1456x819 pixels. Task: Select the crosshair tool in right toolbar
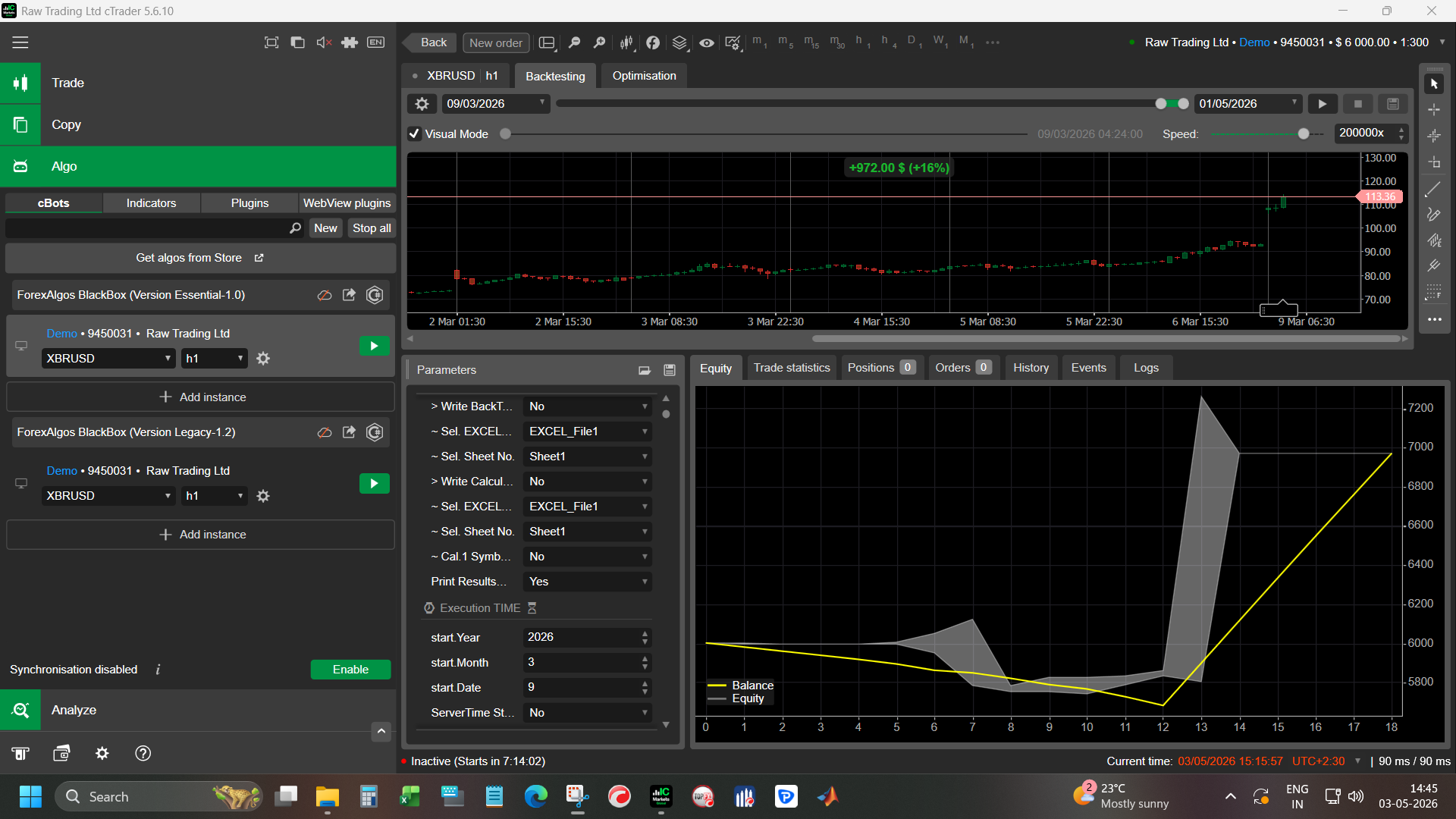coord(1433,110)
